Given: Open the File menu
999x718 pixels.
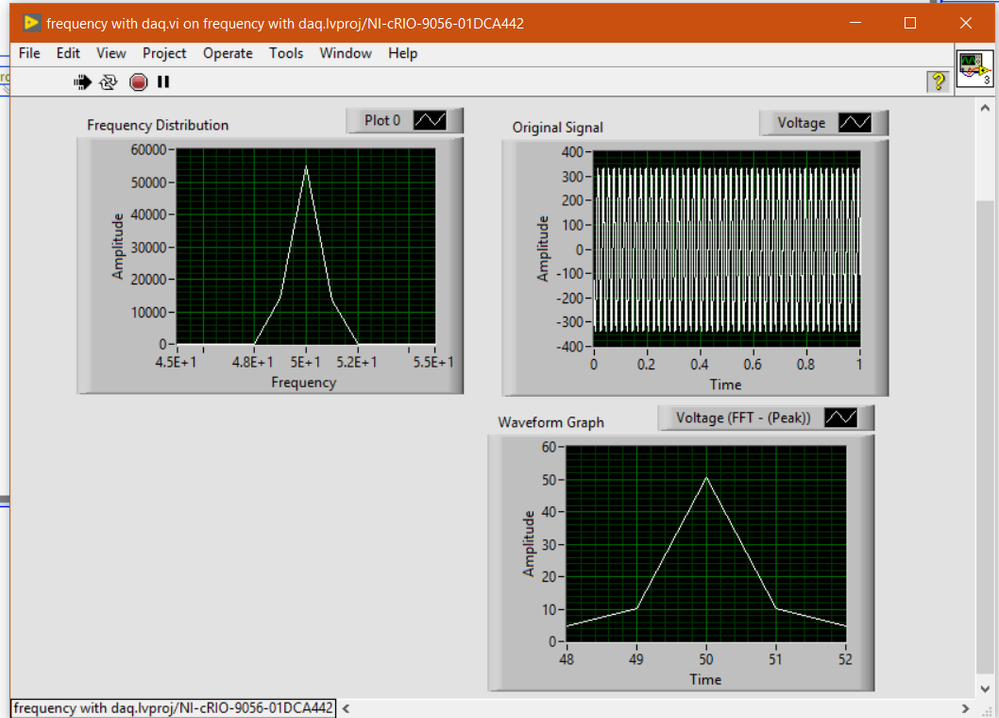Looking at the screenshot, I should point(29,54).
